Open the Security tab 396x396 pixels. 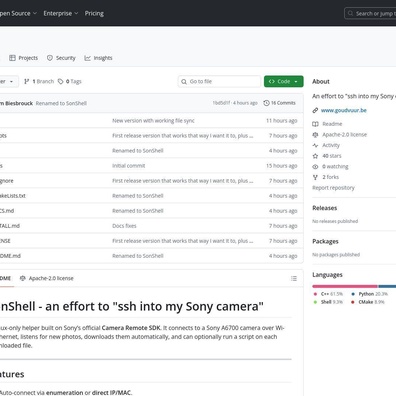tap(61, 58)
